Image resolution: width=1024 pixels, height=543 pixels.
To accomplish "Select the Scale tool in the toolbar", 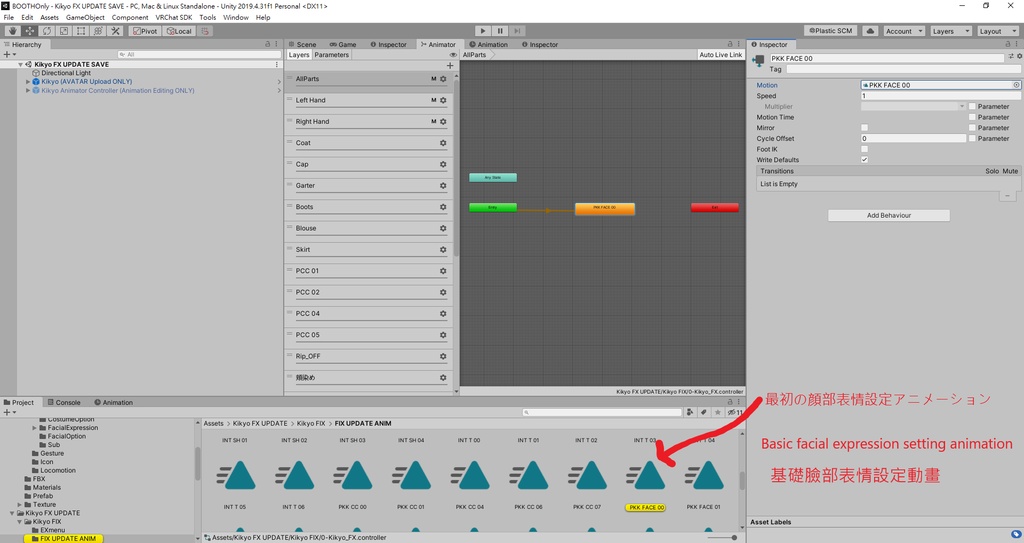I will click(64, 31).
